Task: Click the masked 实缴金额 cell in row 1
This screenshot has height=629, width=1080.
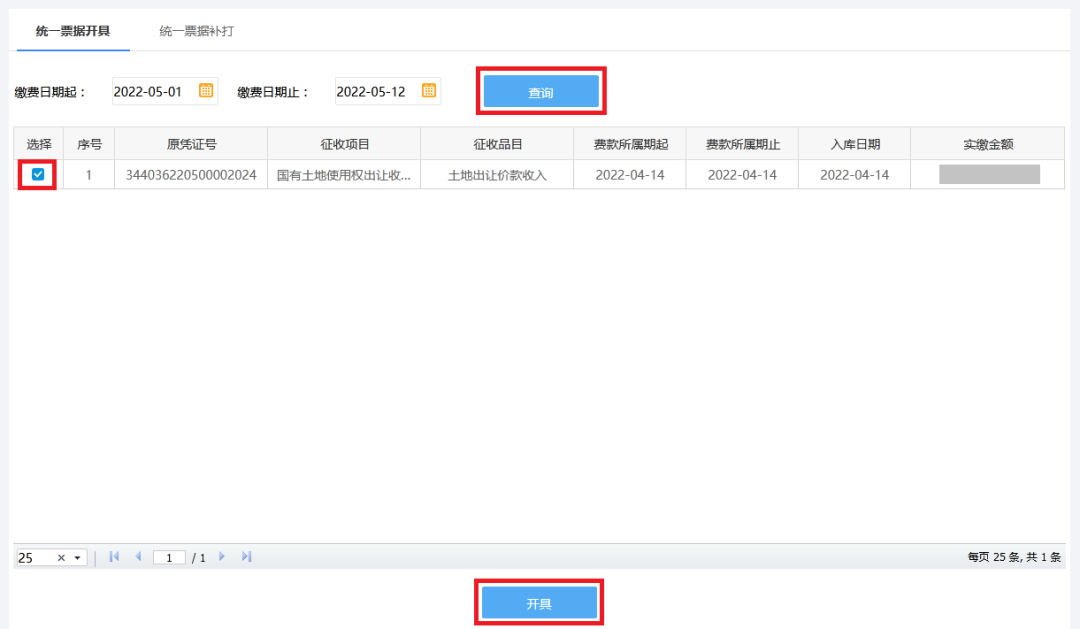Action: (x=988, y=175)
